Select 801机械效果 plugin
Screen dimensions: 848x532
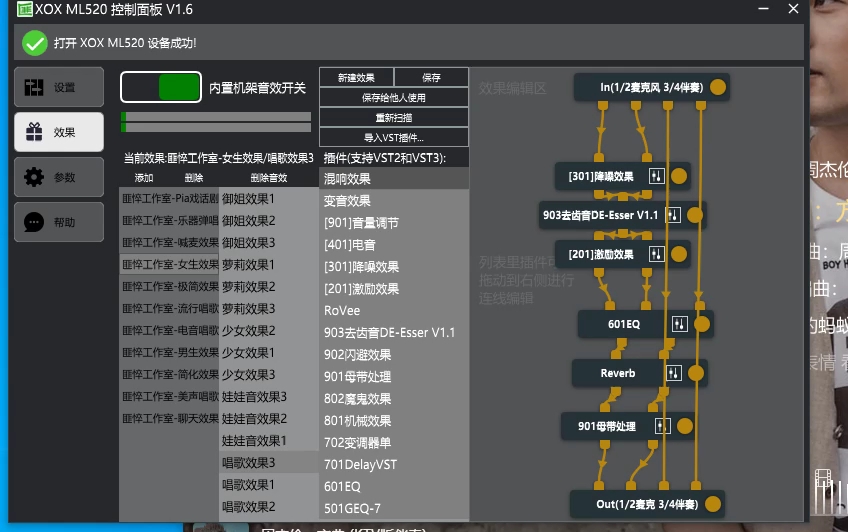point(394,421)
